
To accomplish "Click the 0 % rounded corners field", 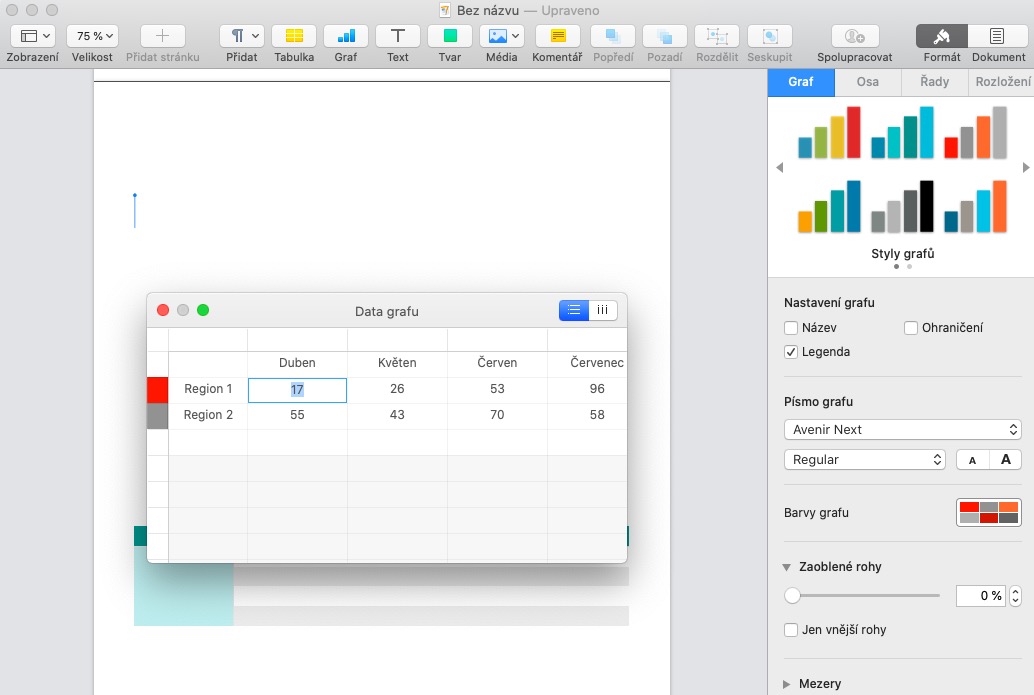I will coord(981,595).
